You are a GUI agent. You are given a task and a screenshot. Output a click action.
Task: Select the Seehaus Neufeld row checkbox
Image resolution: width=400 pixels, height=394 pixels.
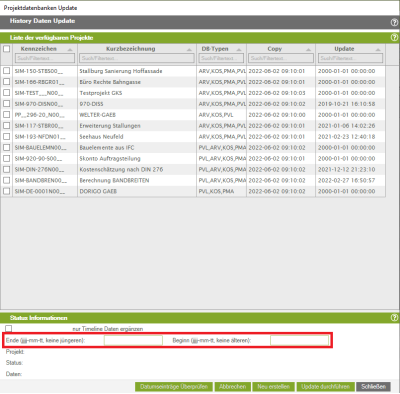click(x=7, y=136)
